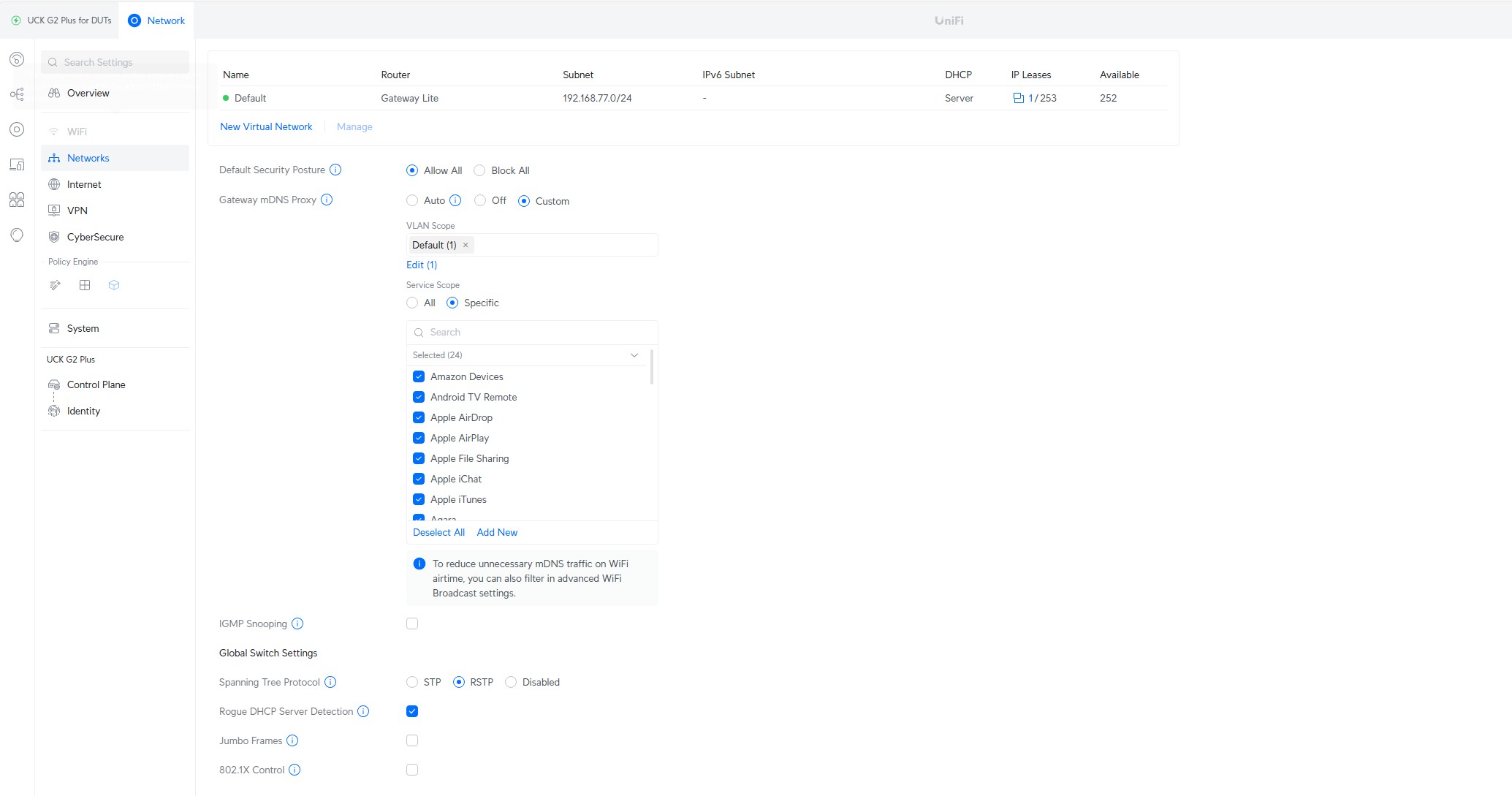
Task: Enable the IGMP Snooping checkbox
Action: click(x=412, y=623)
